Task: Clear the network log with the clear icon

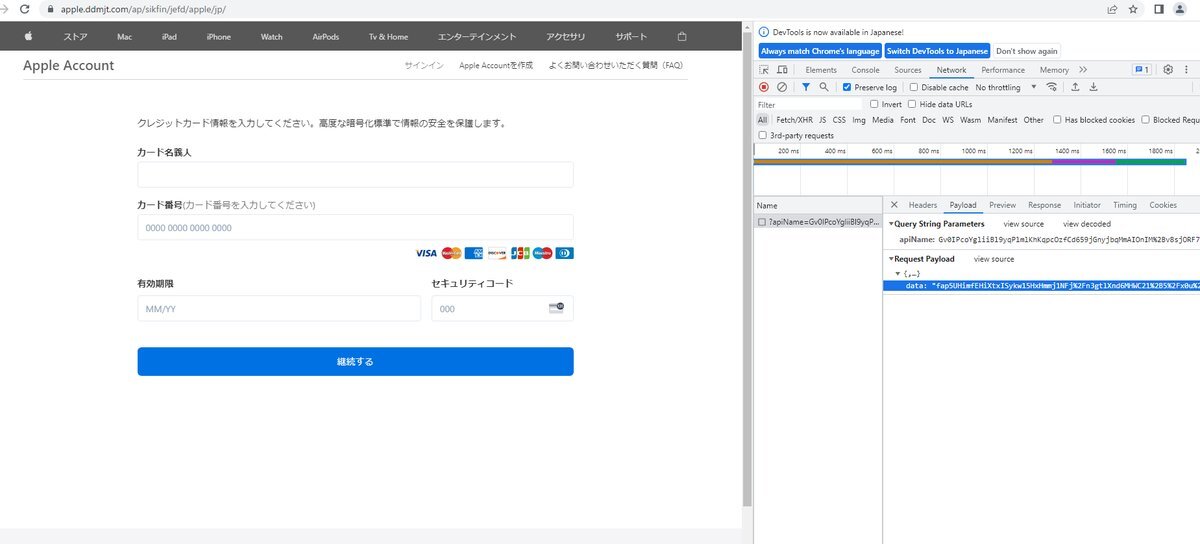Action: [x=782, y=87]
